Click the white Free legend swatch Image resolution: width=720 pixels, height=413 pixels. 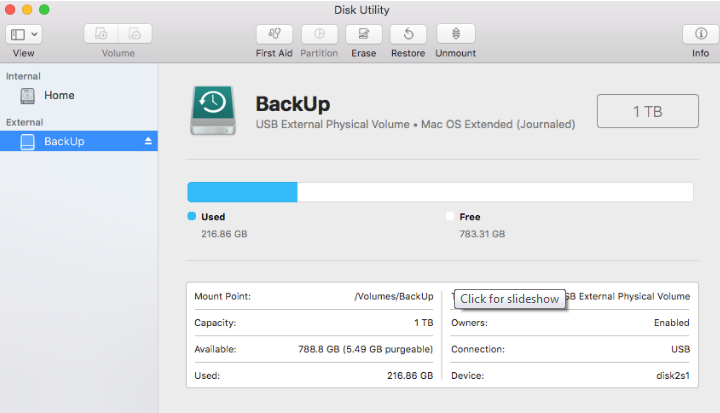coord(450,216)
